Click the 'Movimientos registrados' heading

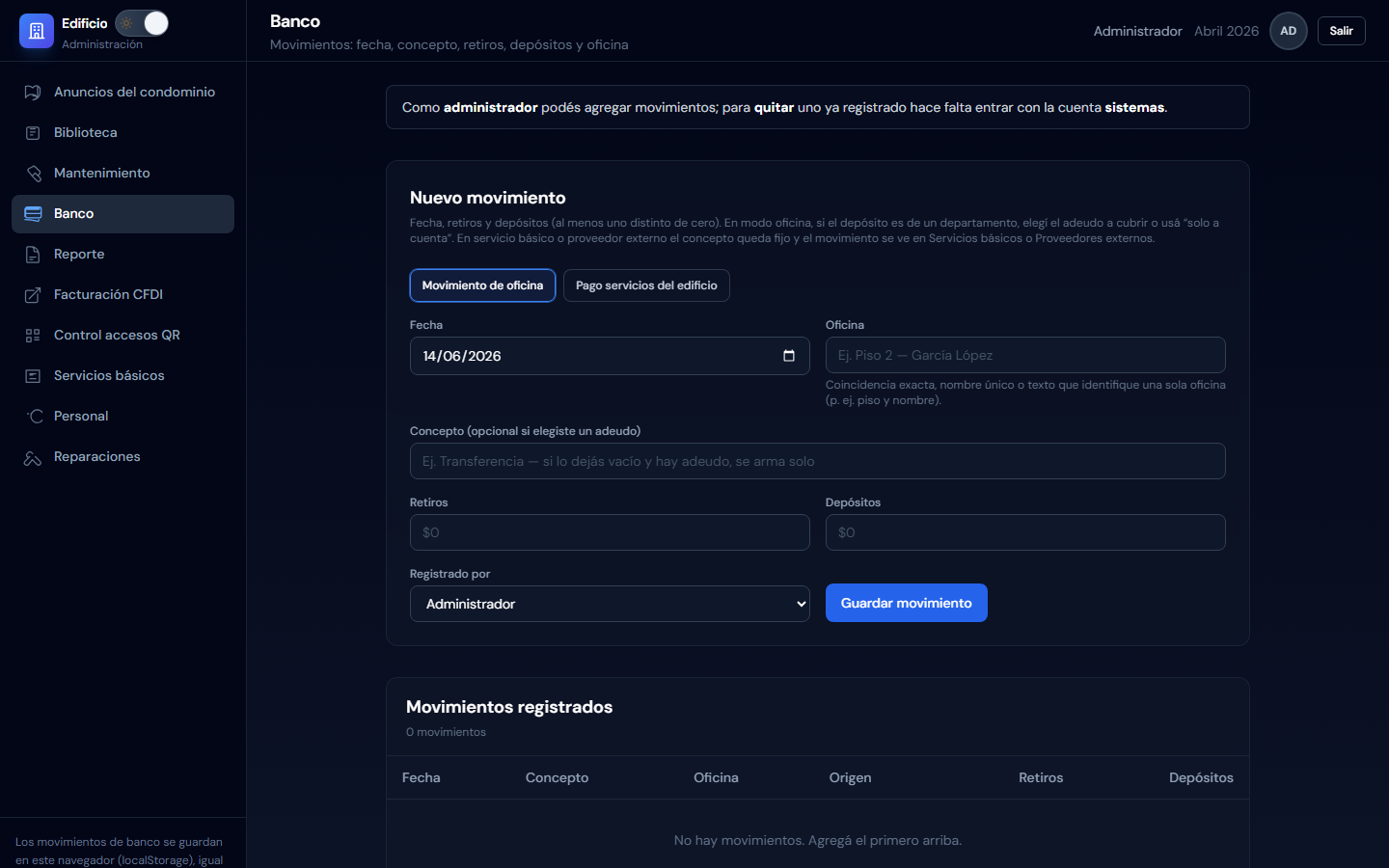[509, 707]
